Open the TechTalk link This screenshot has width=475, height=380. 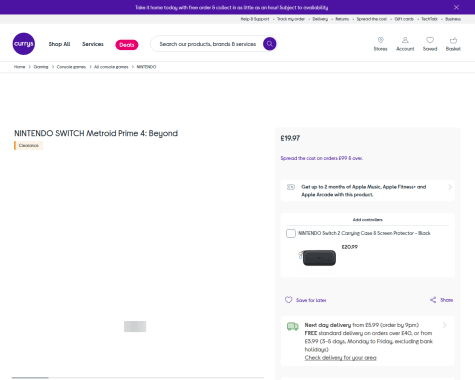[x=429, y=19]
